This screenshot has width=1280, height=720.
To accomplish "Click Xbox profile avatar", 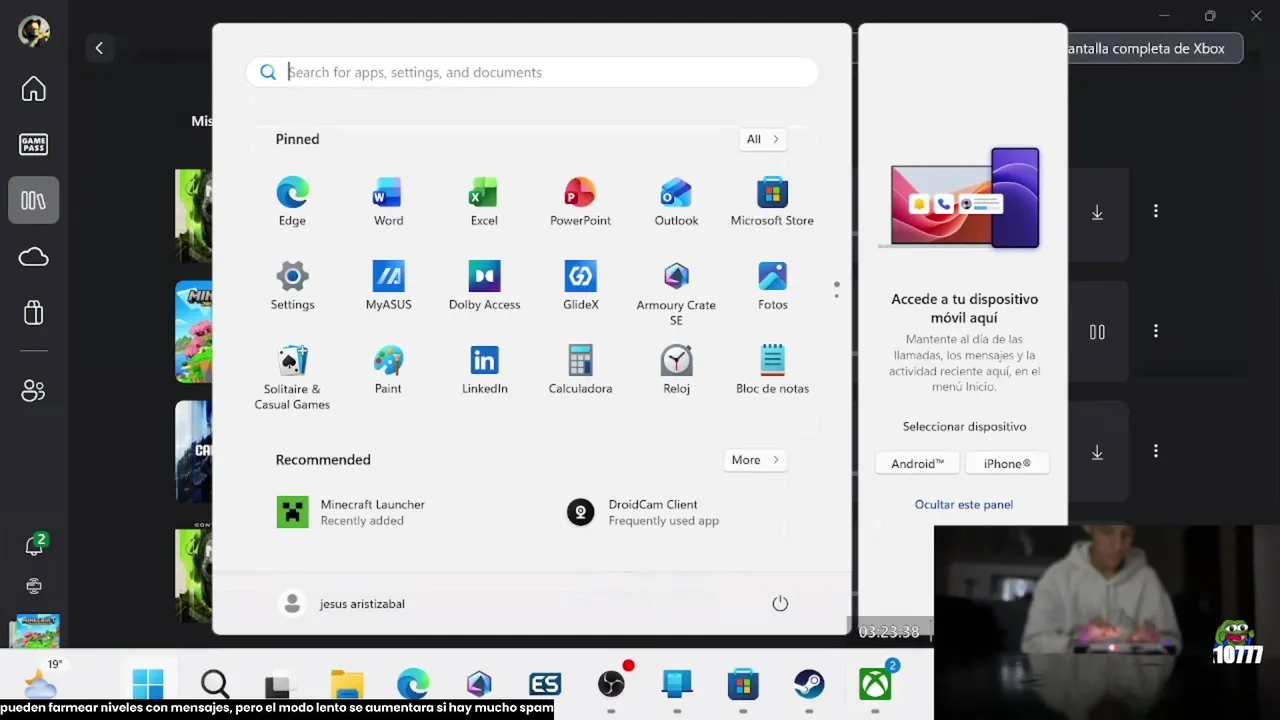I will point(34,31).
